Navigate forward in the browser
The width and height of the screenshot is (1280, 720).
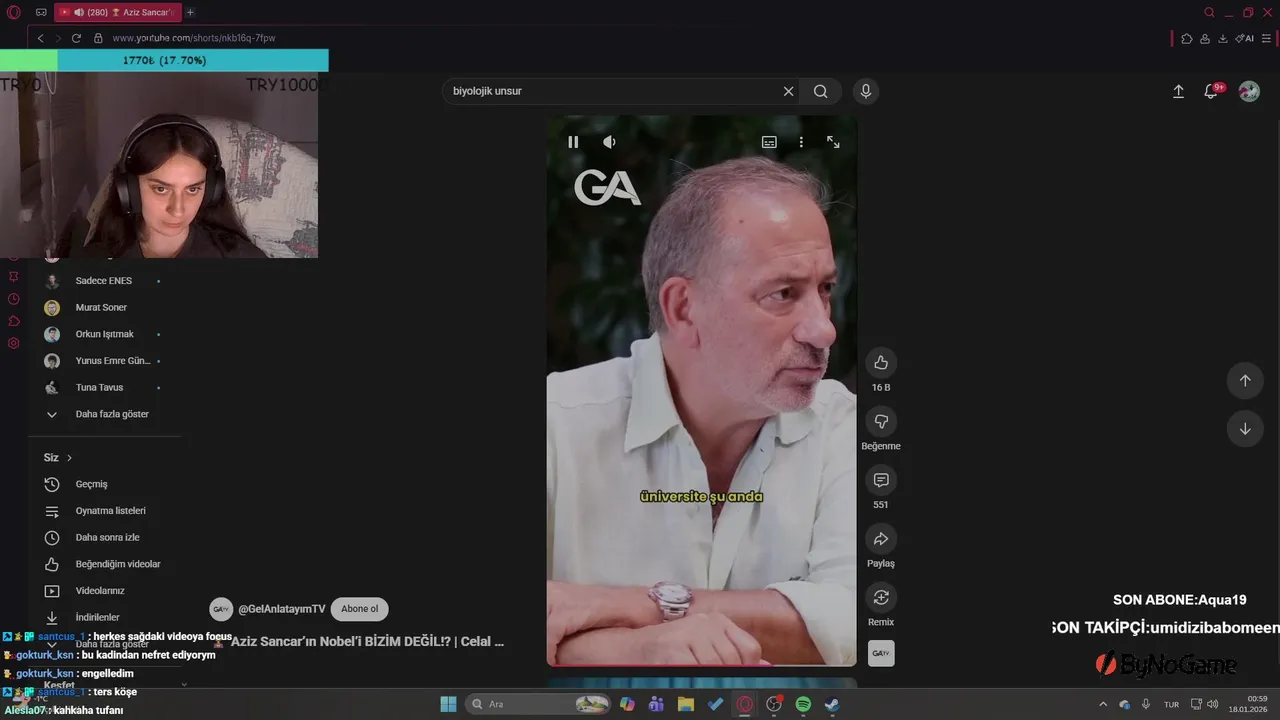coord(58,38)
